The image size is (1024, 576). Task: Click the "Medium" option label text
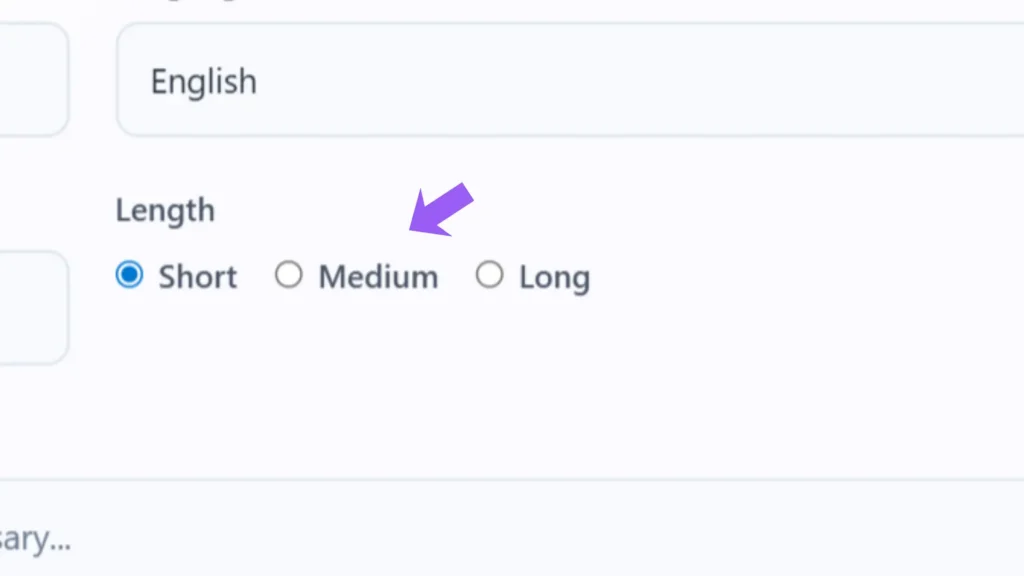click(378, 277)
